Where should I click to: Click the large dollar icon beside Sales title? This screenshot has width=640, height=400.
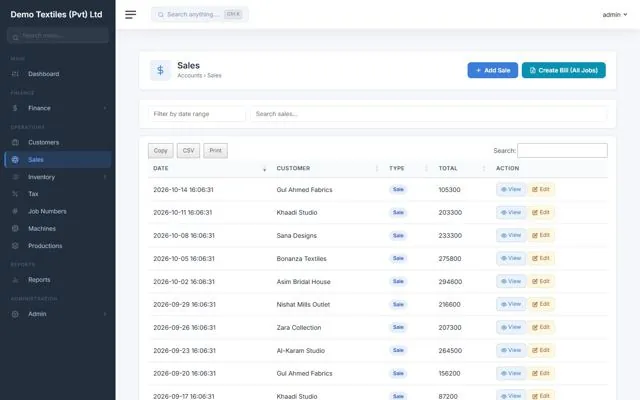click(160, 70)
